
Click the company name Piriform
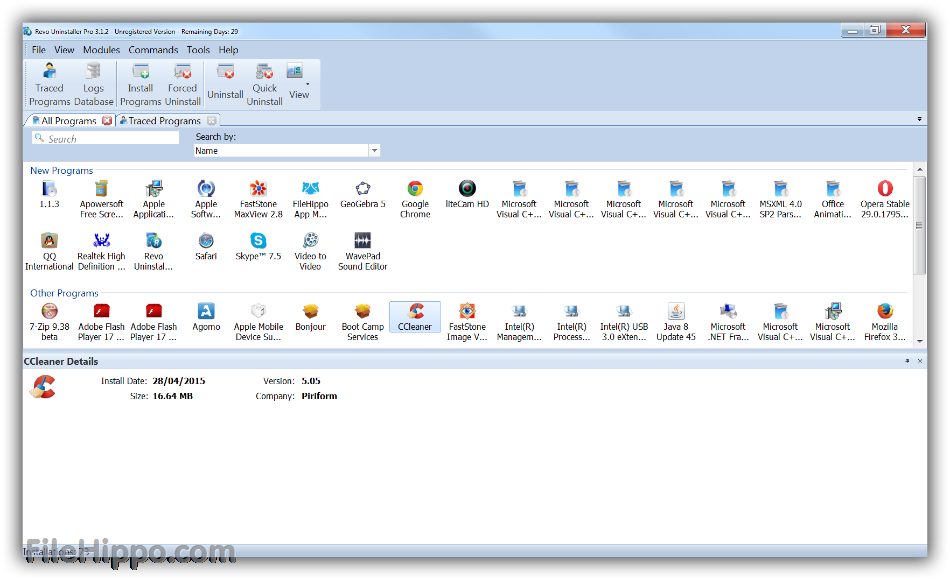click(x=319, y=396)
